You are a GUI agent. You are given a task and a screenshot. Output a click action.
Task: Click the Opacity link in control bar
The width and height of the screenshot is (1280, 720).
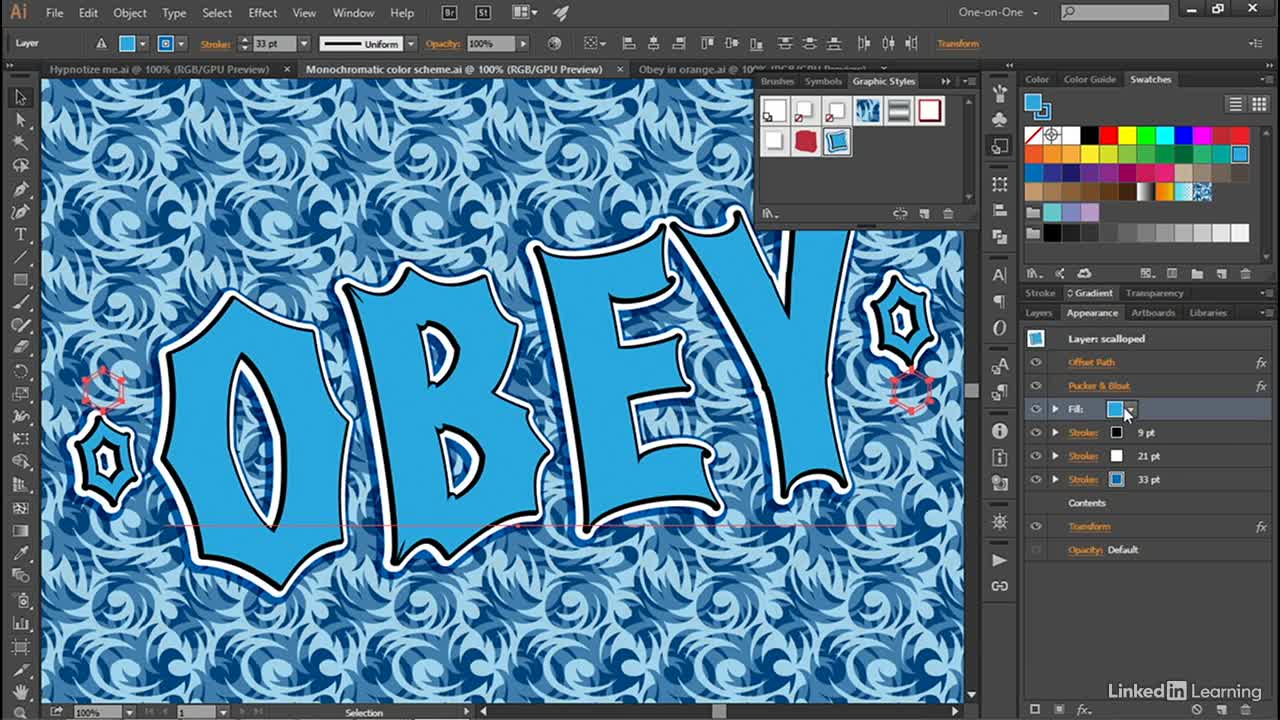[x=442, y=44]
